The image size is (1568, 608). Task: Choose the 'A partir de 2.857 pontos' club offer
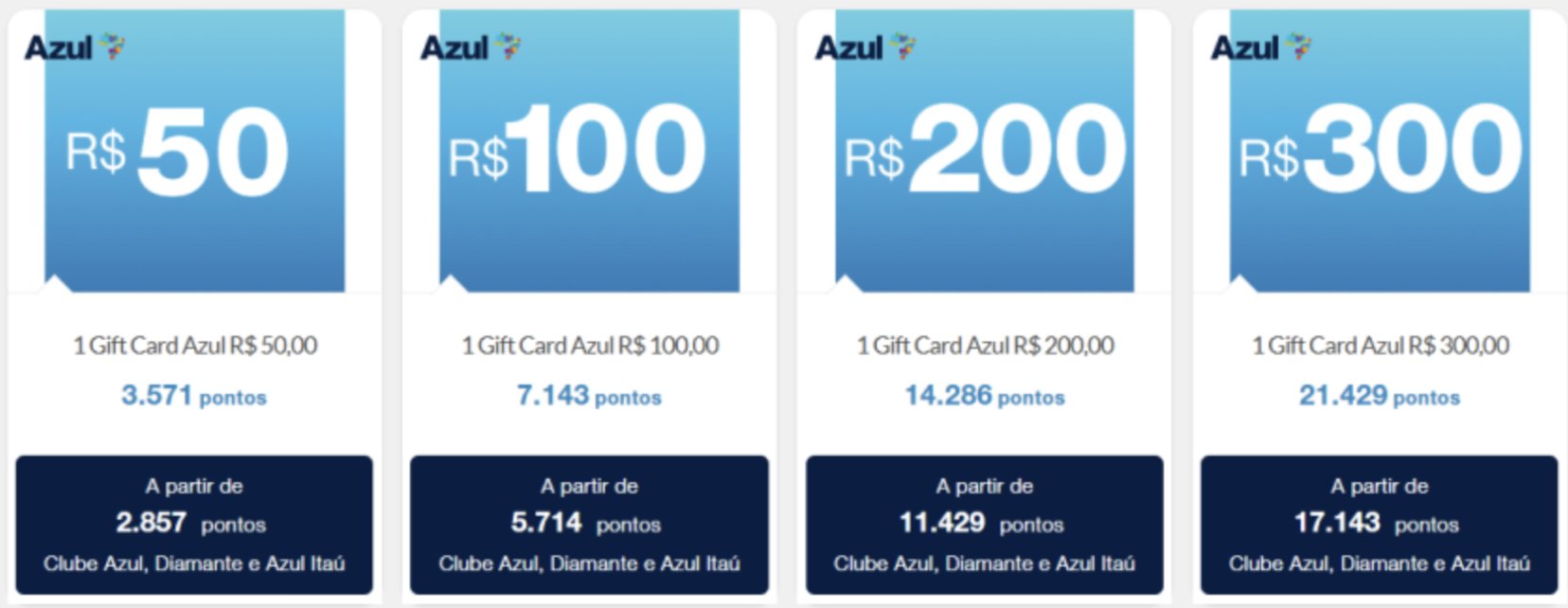(194, 525)
